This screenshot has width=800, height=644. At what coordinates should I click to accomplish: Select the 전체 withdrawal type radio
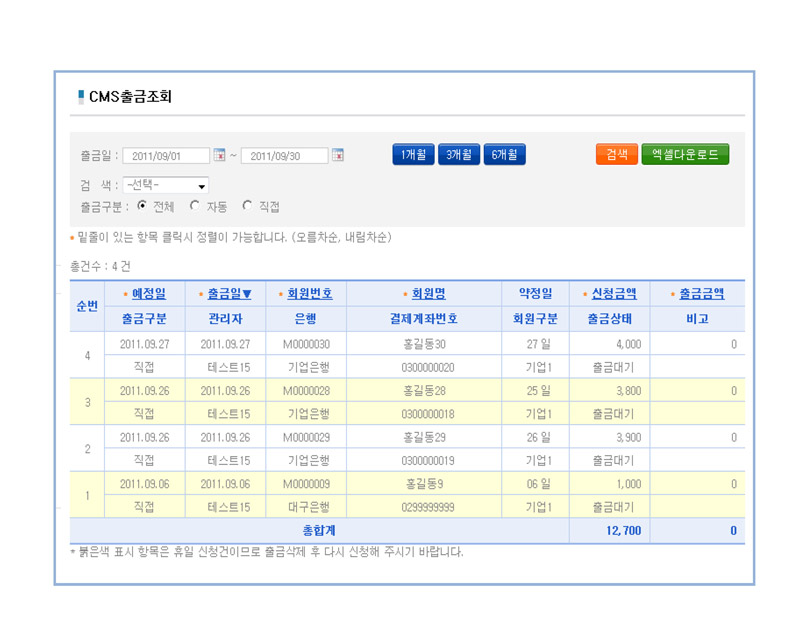142,206
